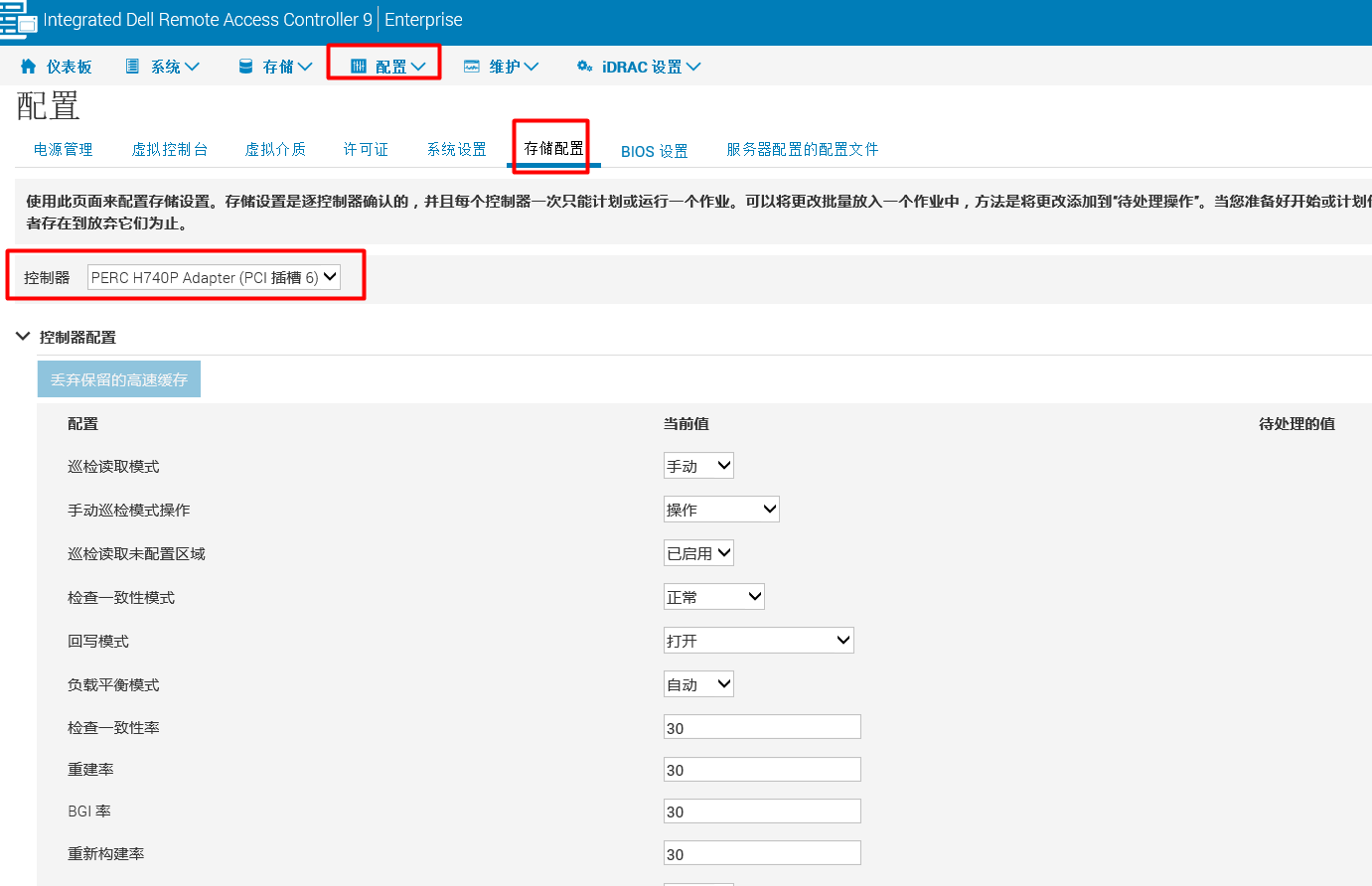Click the 系统 menu icon
Image resolution: width=1372 pixels, height=886 pixels.
pyautogui.click(x=130, y=66)
